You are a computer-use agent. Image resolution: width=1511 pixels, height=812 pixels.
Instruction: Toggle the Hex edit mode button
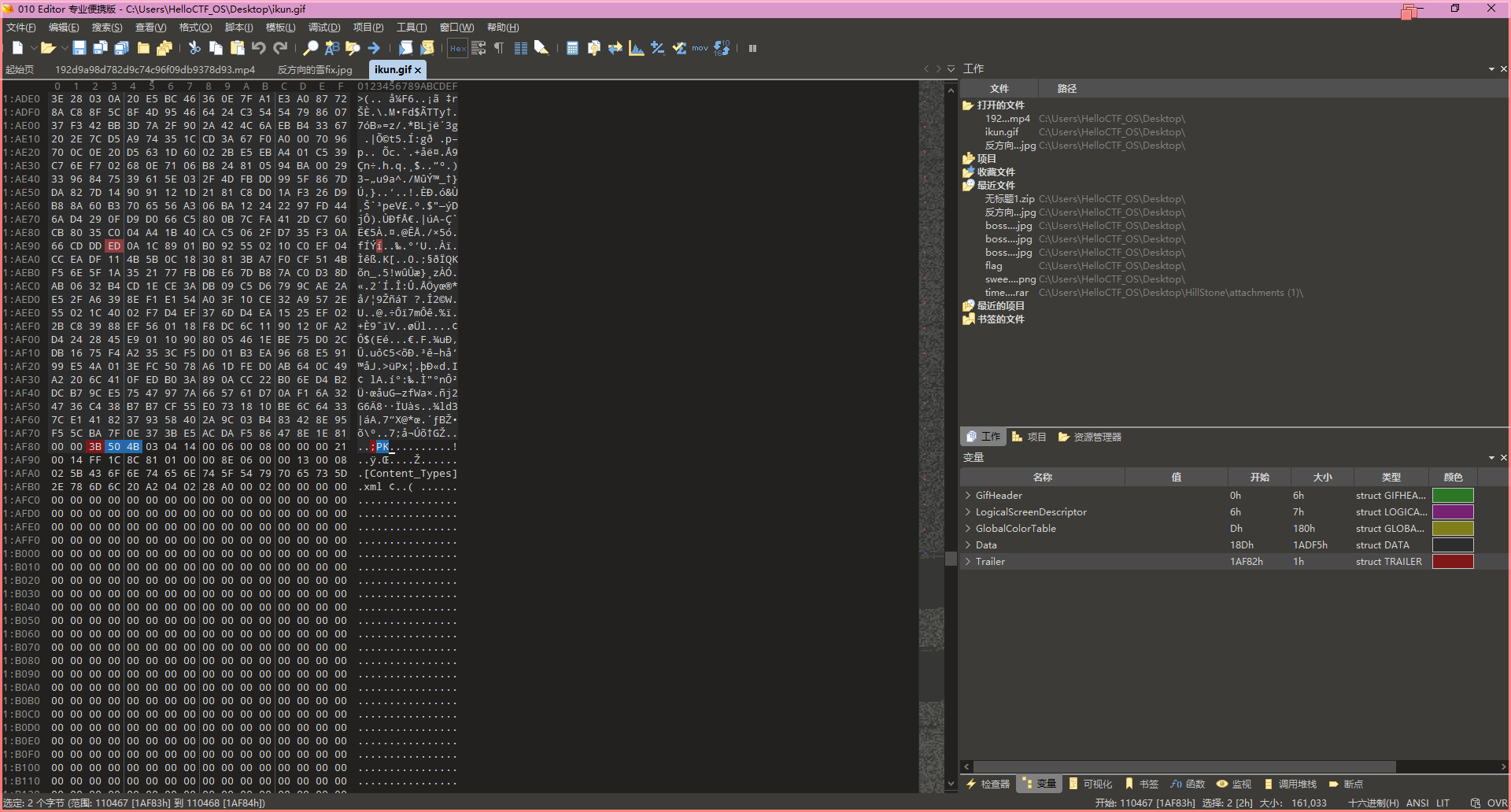pos(457,48)
